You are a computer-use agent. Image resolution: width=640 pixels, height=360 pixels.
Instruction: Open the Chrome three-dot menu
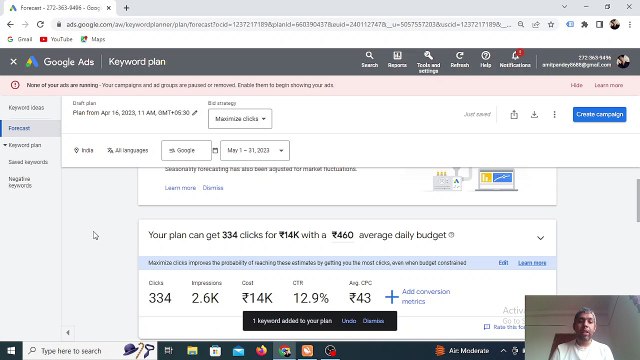pos(630,24)
